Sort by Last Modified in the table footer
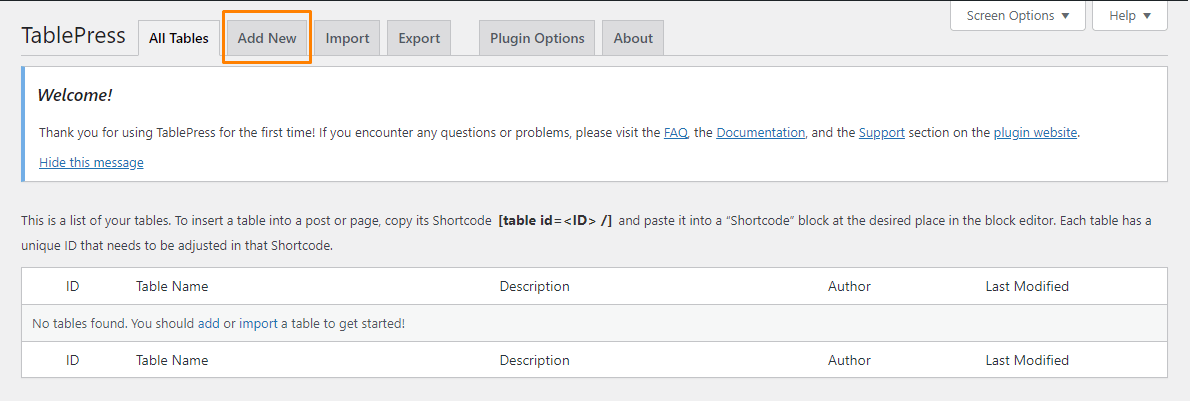 (x=1027, y=360)
